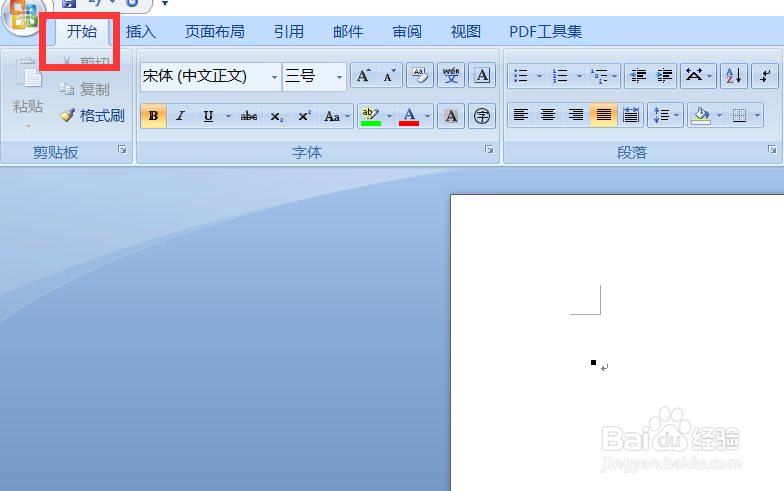Toggle Superscript formatting
This screenshot has width=784, height=491.
(x=304, y=116)
